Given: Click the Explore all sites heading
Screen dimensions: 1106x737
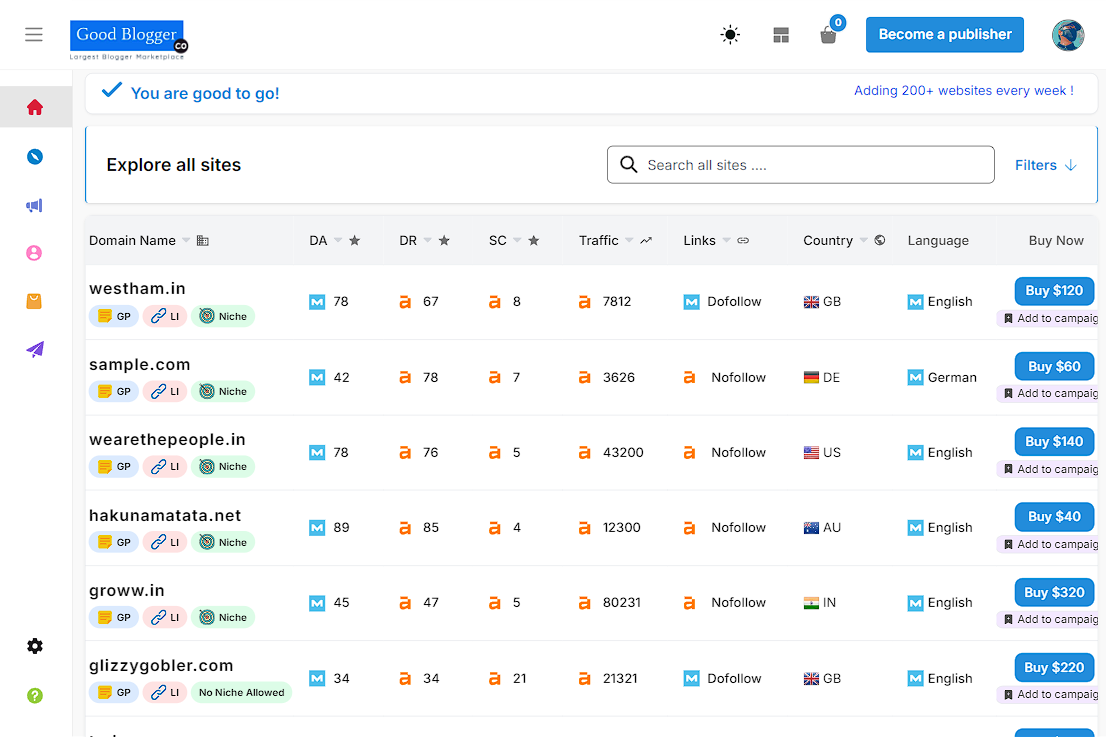Looking at the screenshot, I should (174, 165).
